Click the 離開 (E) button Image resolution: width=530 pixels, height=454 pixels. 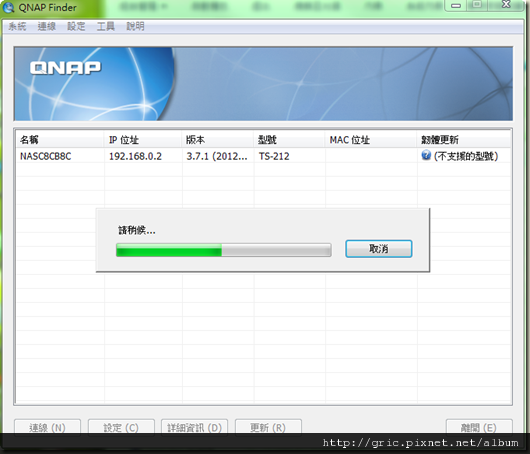click(479, 427)
